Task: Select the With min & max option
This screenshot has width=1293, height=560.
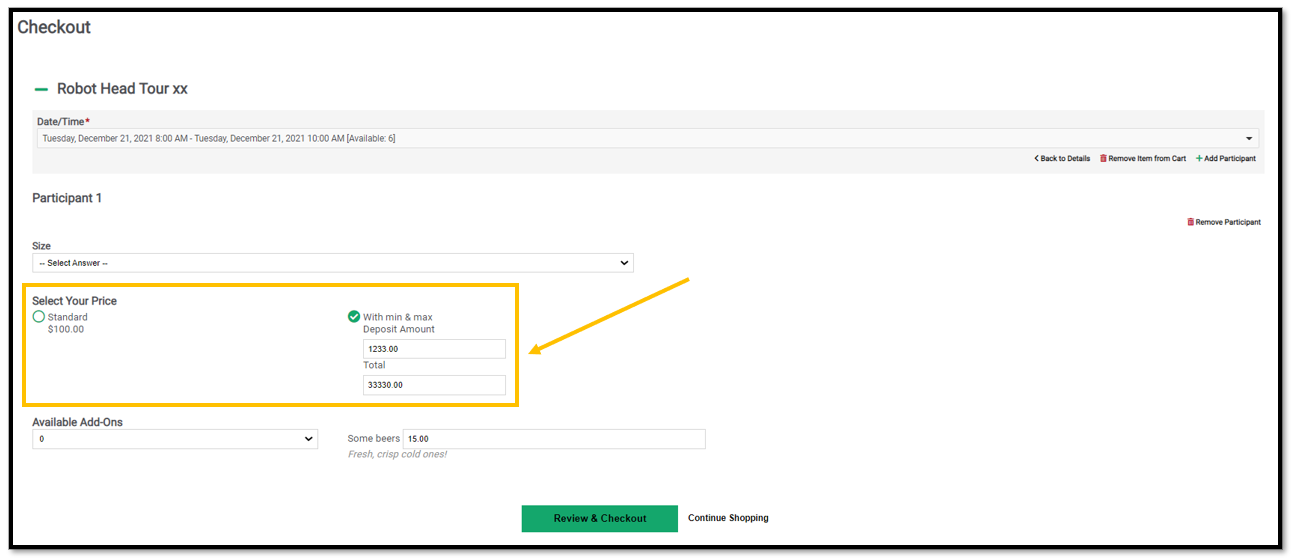Action: (x=354, y=317)
